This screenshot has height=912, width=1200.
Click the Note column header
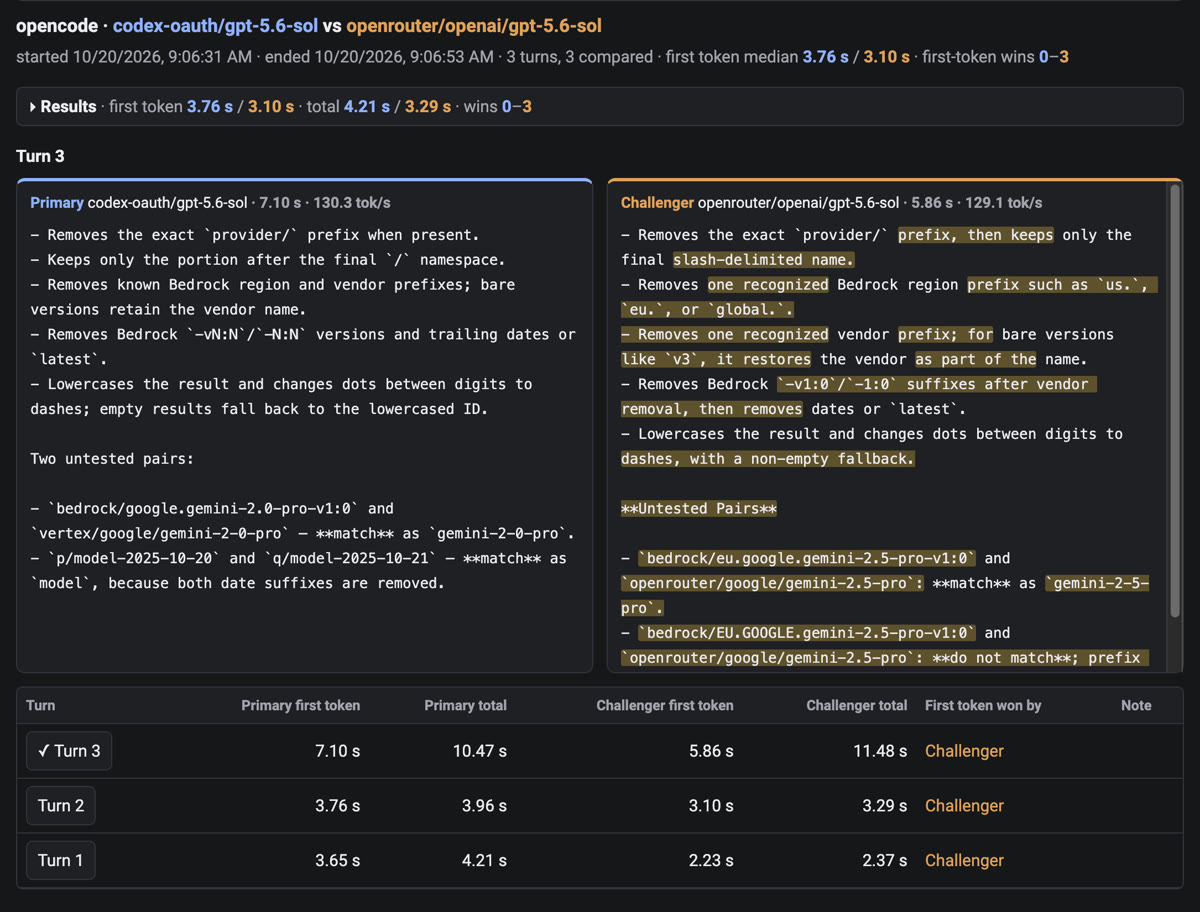(1136, 705)
